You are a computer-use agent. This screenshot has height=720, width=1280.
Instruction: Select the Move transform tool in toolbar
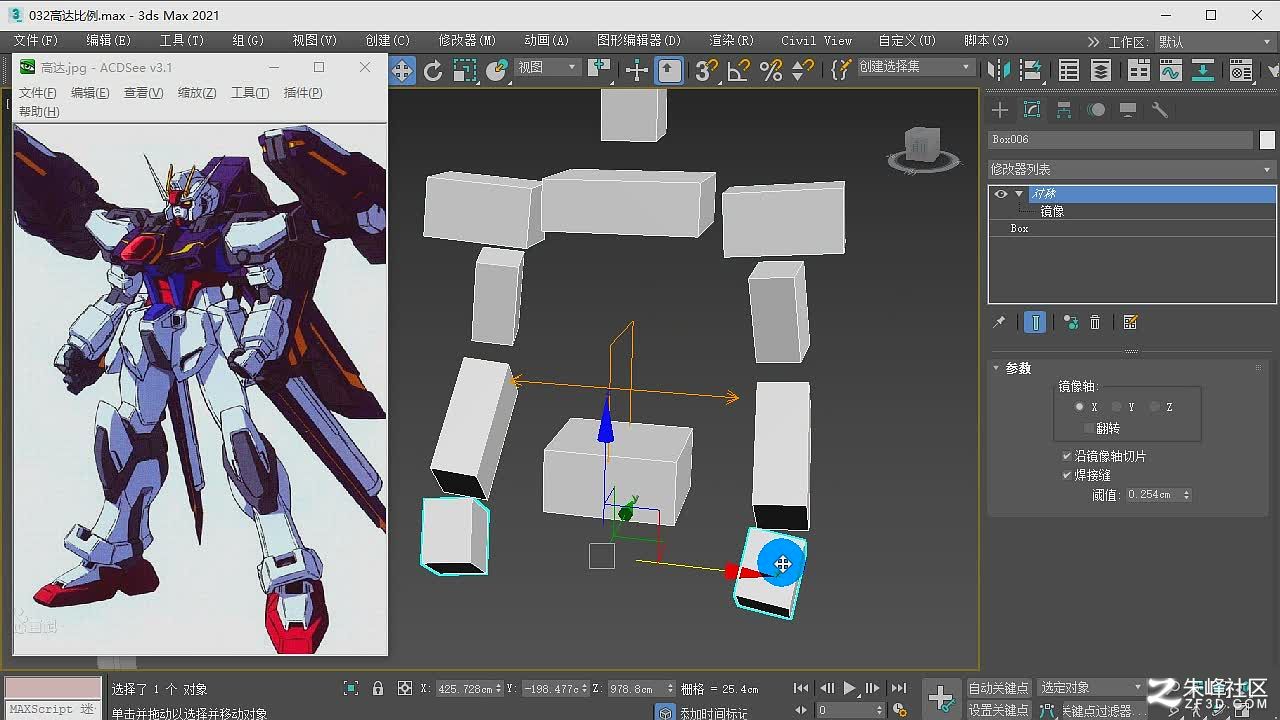(401, 70)
